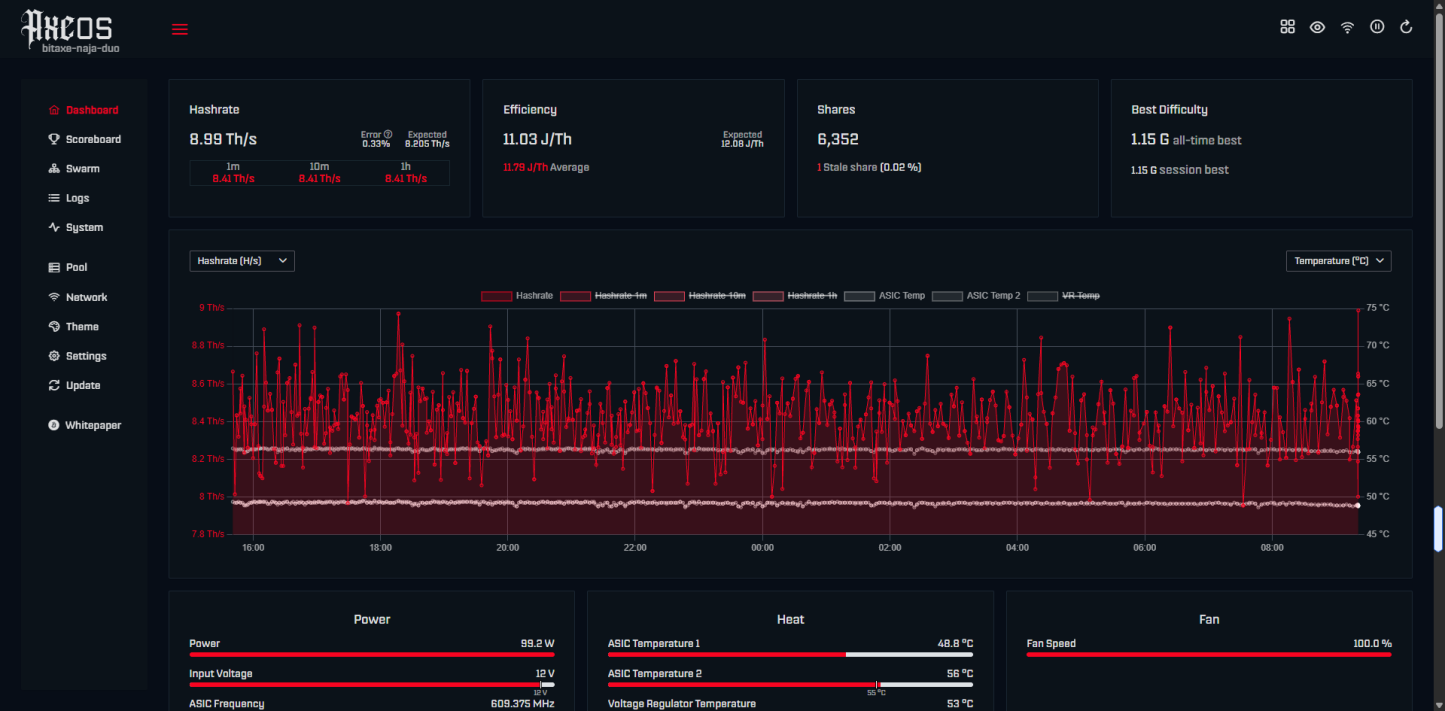This screenshot has width=1445, height=711.
Task: Click the Whitepaper bitcoin icon
Action: pyautogui.click(x=54, y=425)
